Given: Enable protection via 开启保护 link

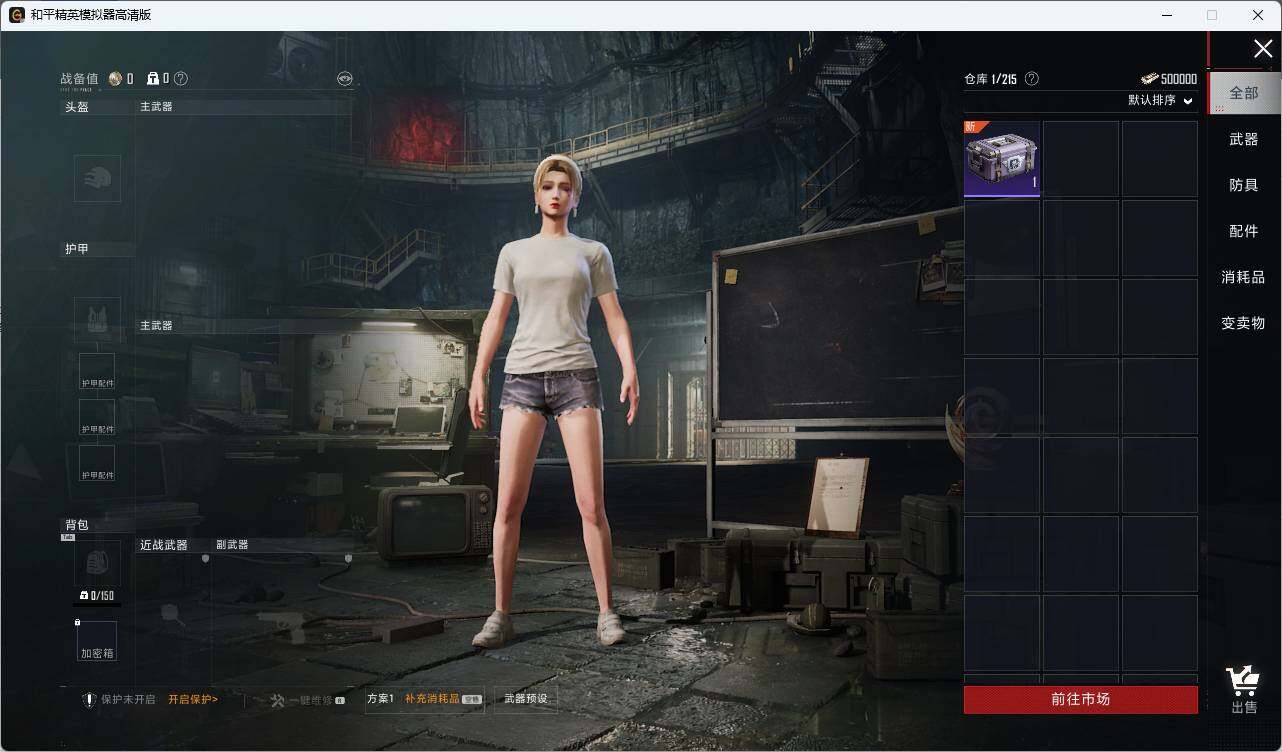Looking at the screenshot, I should pyautogui.click(x=192, y=700).
